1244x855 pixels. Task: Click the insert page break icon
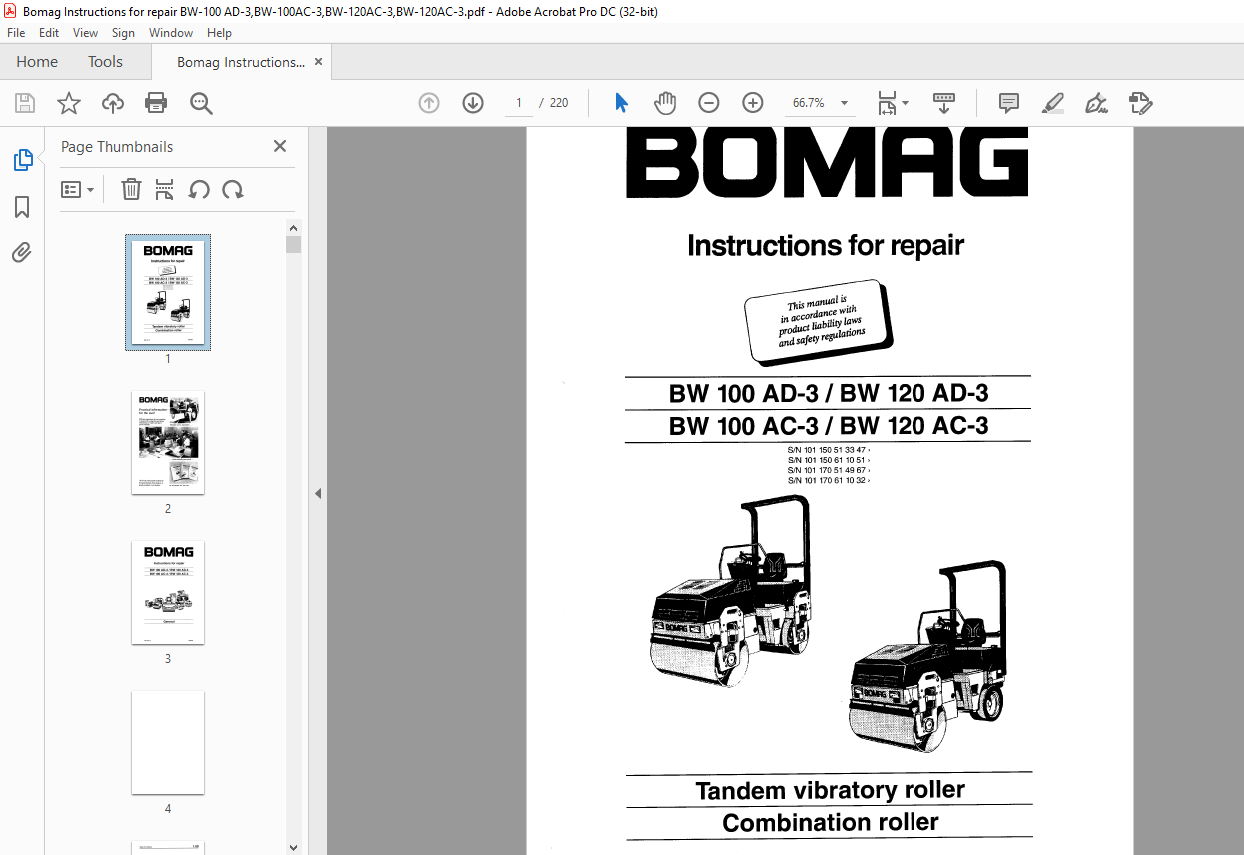[x=165, y=189]
